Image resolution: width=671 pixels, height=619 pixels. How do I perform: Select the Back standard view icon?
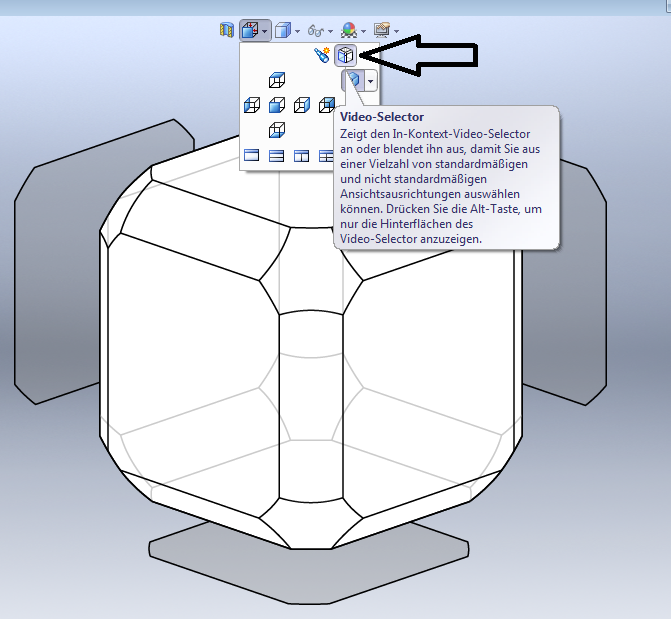[x=327, y=105]
